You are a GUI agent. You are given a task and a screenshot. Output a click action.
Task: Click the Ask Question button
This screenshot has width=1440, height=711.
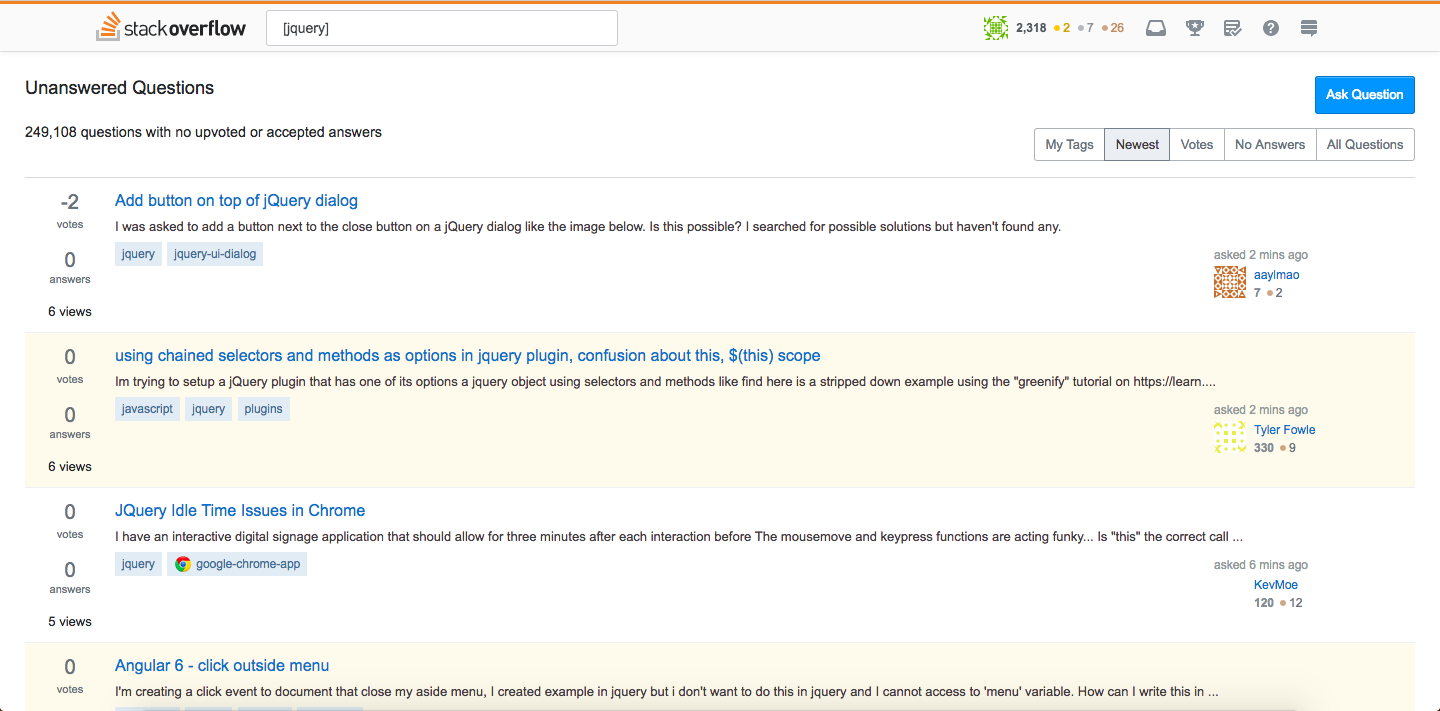(x=1364, y=94)
